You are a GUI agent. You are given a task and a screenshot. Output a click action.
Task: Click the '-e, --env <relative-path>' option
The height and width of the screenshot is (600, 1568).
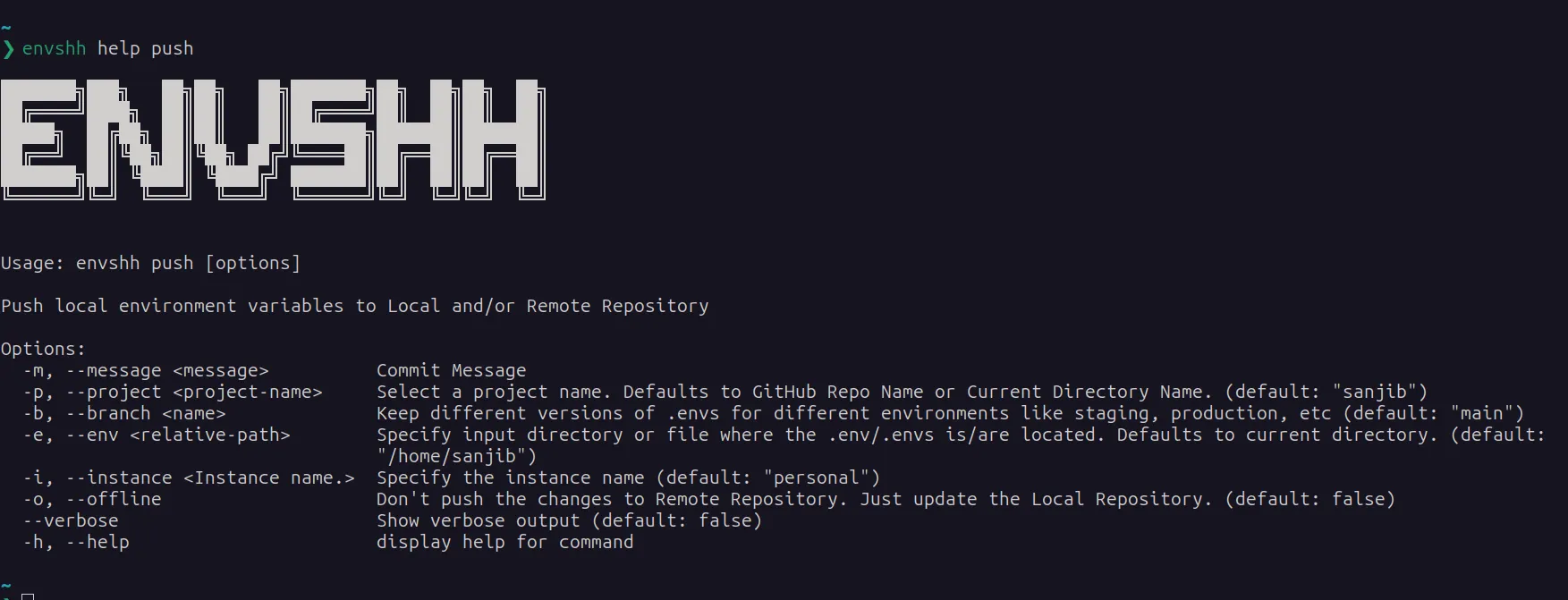click(157, 435)
